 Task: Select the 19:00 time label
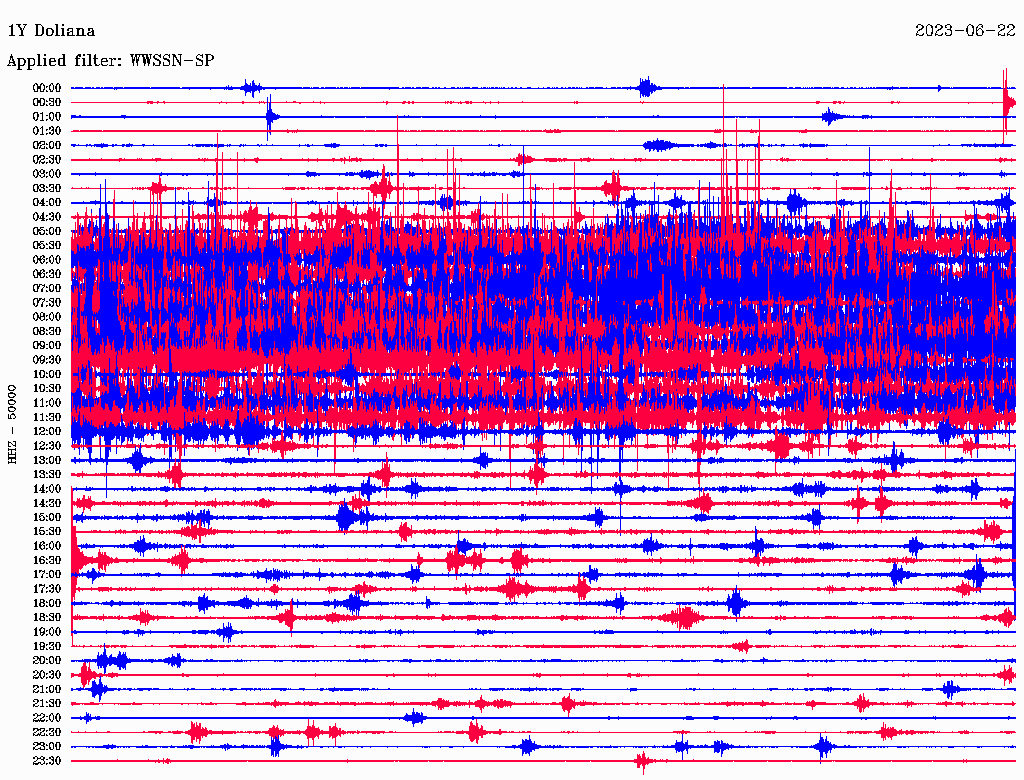pyautogui.click(x=47, y=632)
